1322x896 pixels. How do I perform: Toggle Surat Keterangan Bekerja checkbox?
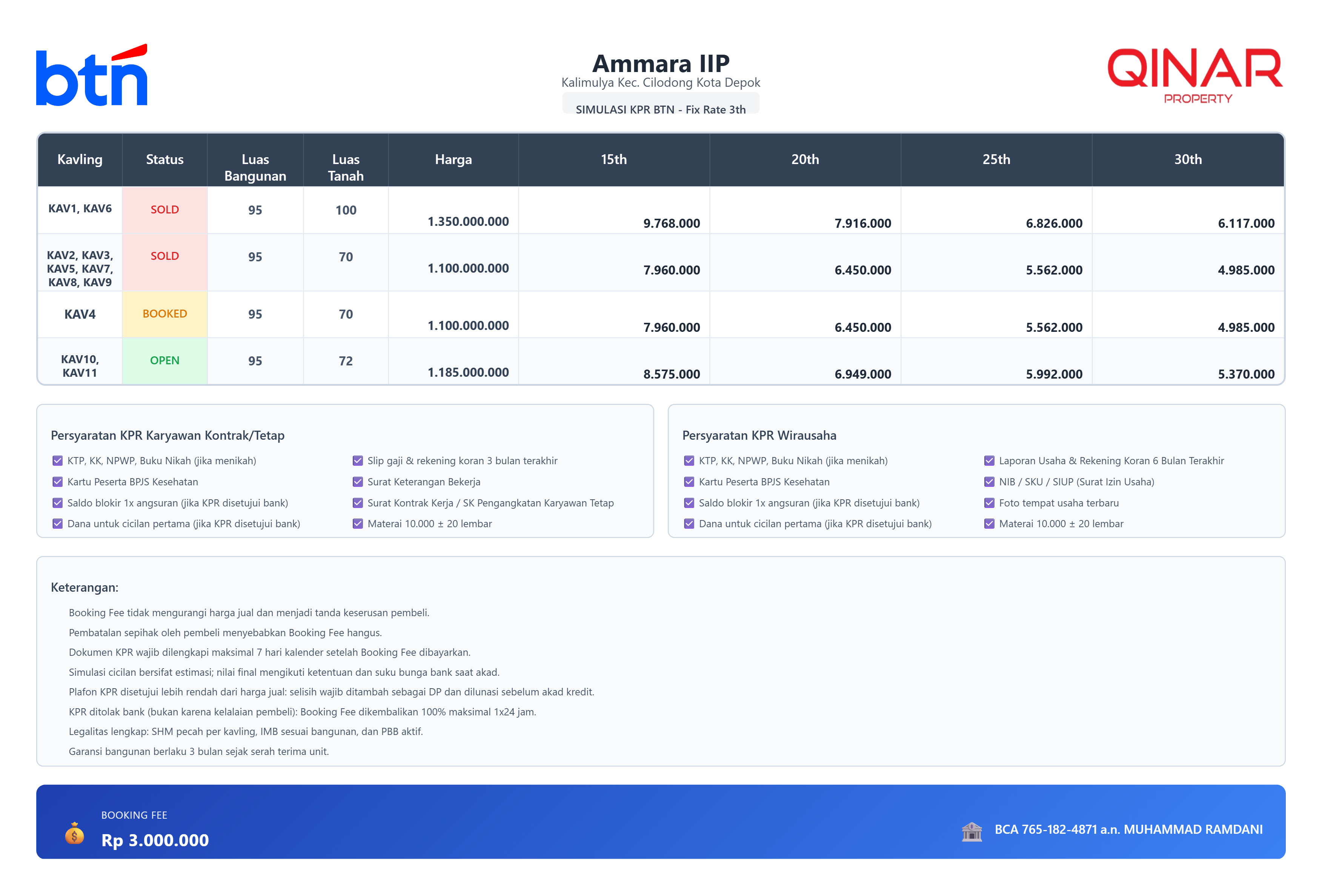[358, 482]
